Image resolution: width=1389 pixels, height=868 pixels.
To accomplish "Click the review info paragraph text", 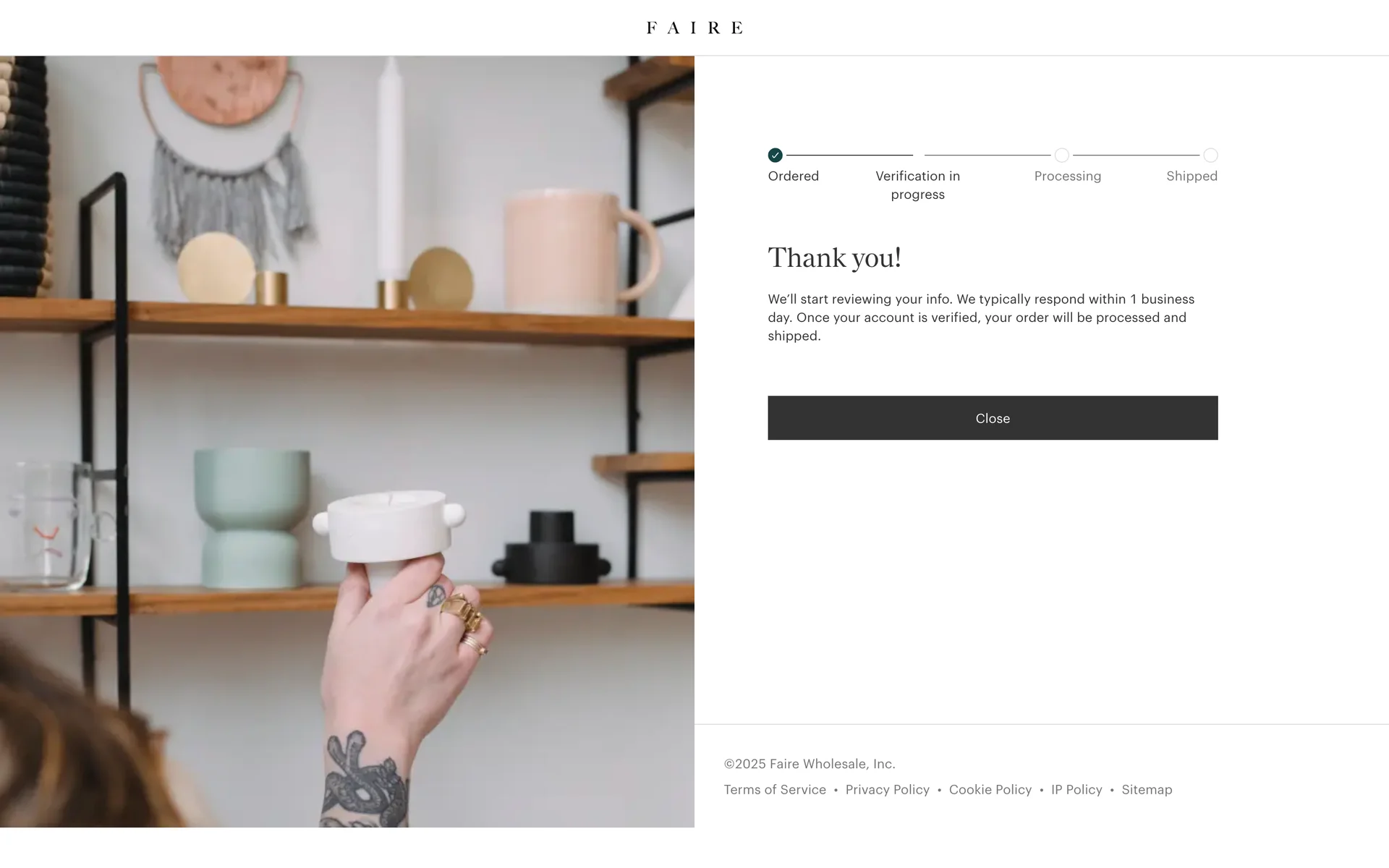I will (x=981, y=318).
